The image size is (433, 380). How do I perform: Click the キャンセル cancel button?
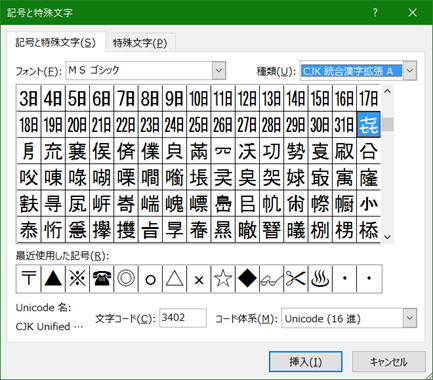389,362
